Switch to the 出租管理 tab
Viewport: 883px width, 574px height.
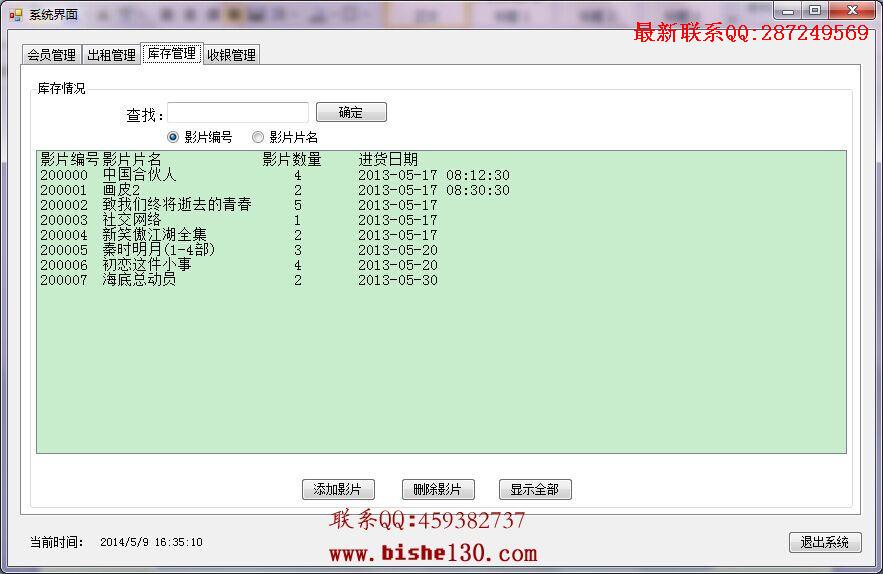coord(112,55)
